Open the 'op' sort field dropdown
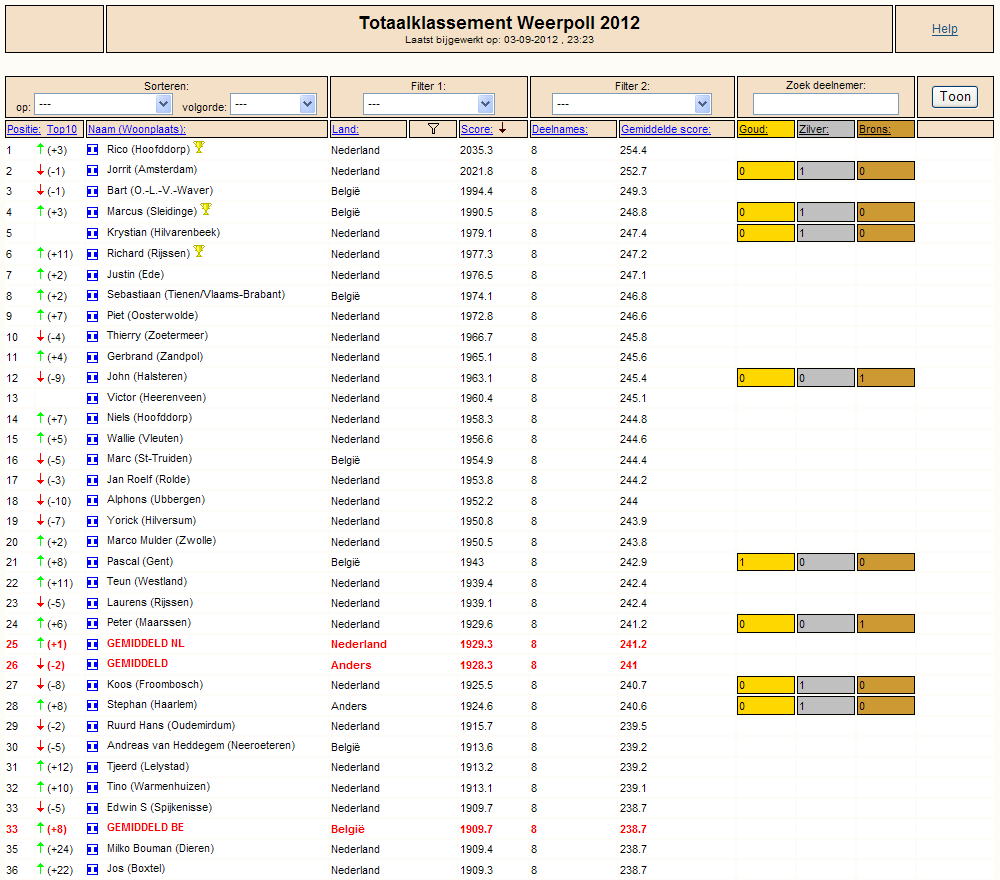1000x880 pixels. click(103, 104)
